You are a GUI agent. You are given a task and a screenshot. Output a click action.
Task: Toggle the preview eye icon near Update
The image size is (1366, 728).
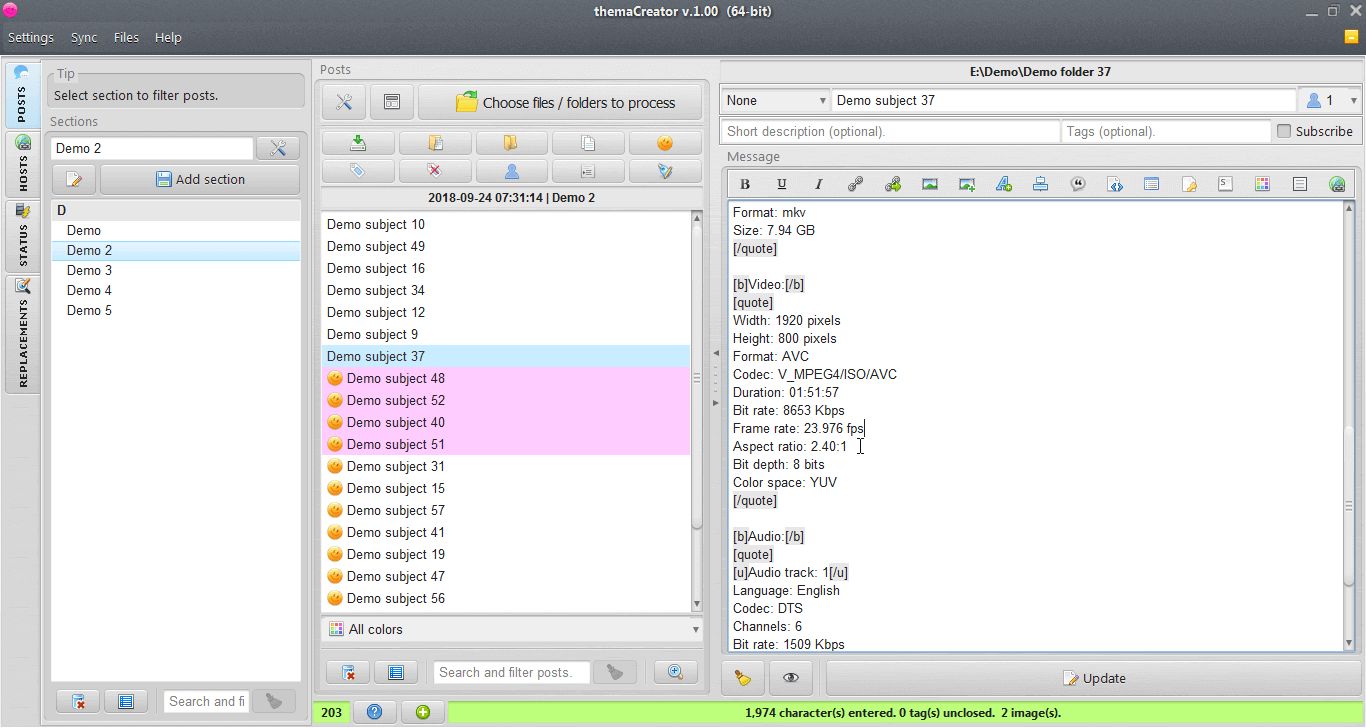[x=790, y=678]
